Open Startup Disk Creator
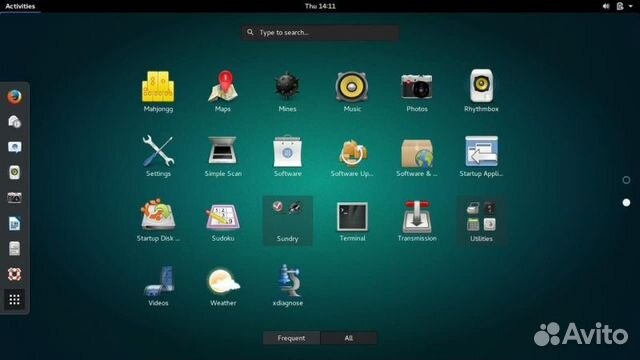The height and width of the screenshot is (360, 640). [158, 220]
